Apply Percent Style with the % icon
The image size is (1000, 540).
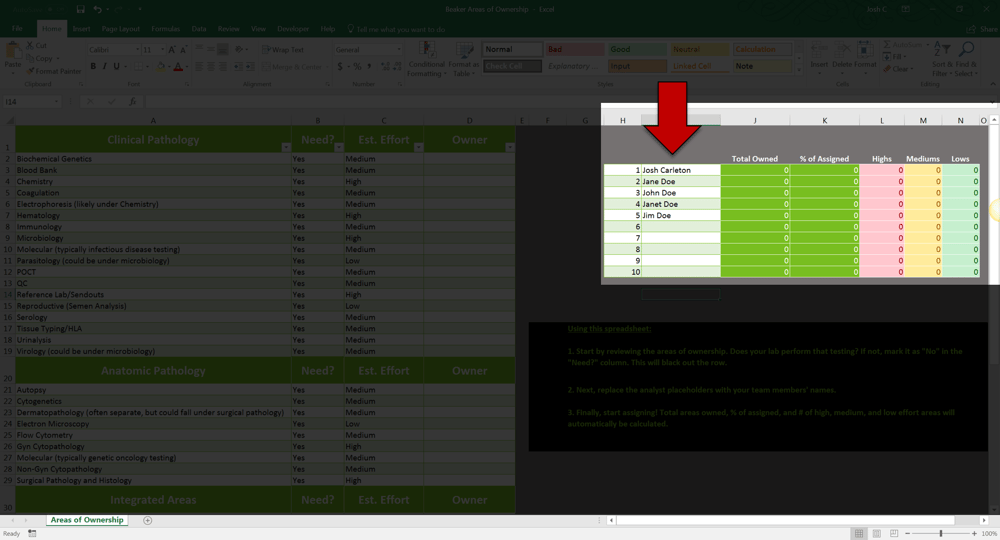pos(357,66)
